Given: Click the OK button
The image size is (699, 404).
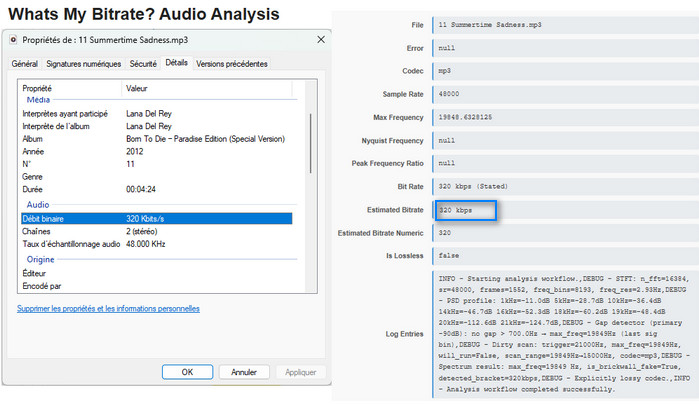Looking at the screenshot, I should (x=187, y=372).
